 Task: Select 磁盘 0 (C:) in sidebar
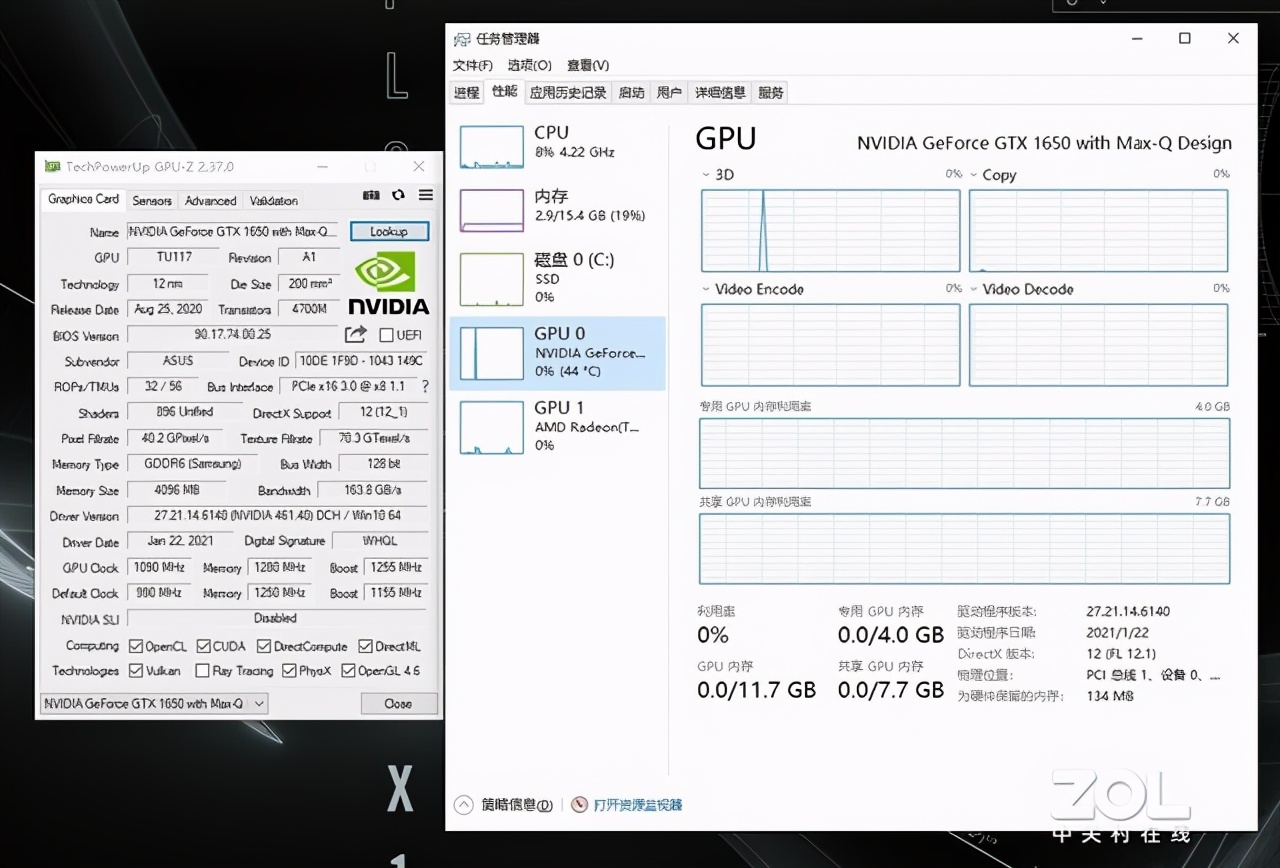[557, 279]
